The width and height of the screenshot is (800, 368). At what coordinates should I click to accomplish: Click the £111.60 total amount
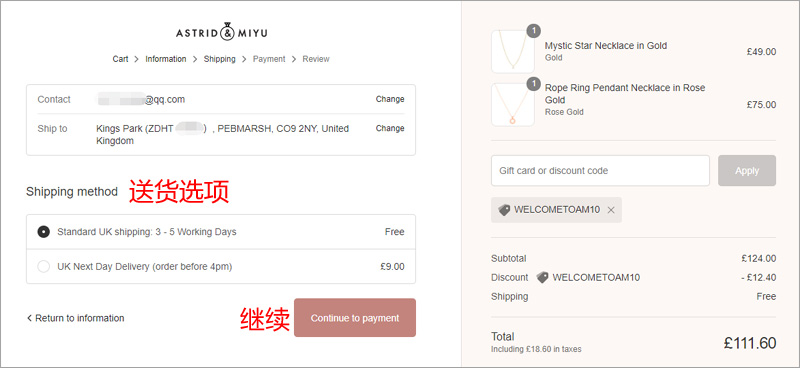[x=749, y=343]
